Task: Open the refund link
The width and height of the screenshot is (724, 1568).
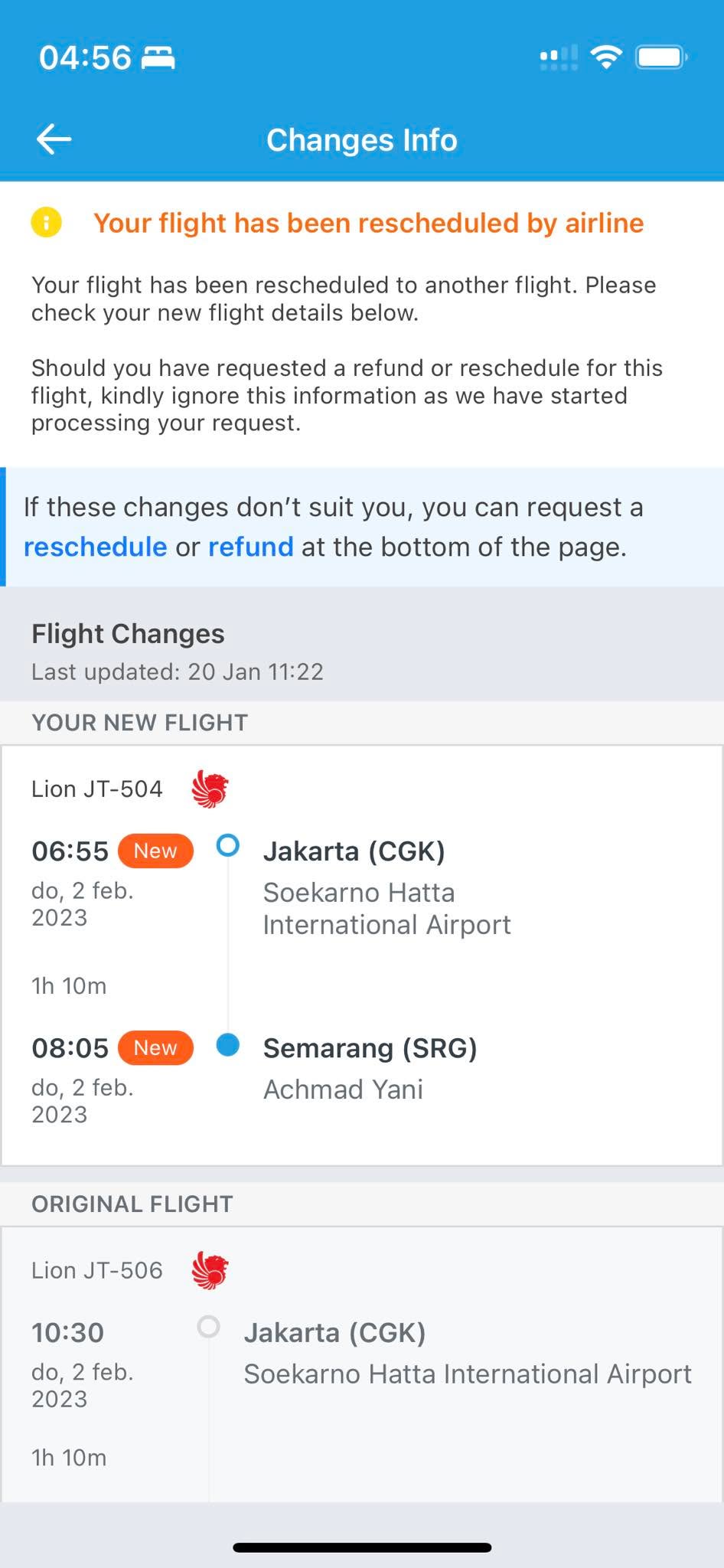Action: point(251,547)
